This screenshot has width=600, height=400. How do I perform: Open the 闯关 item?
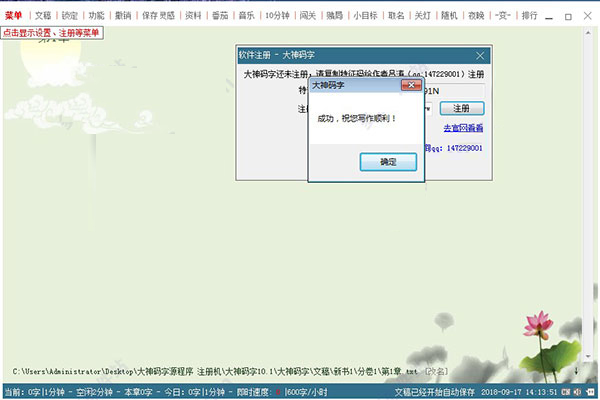click(x=308, y=16)
